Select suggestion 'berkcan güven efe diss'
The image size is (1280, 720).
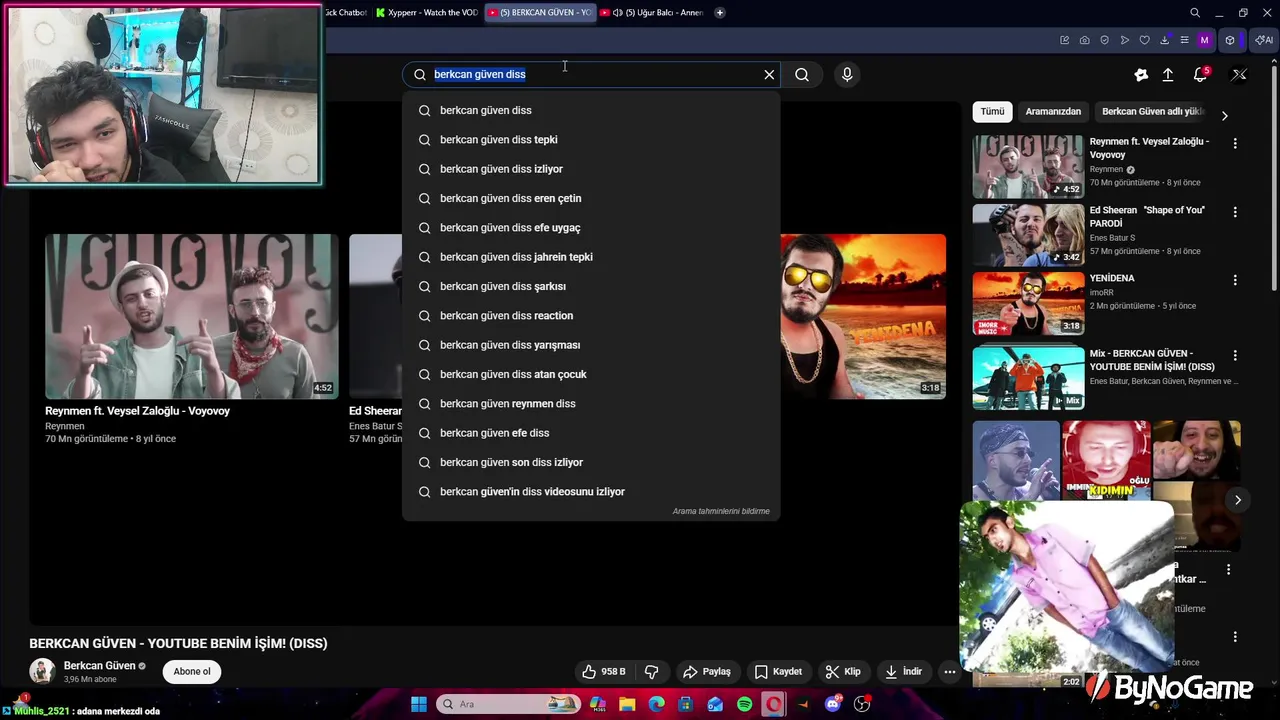tap(591, 433)
